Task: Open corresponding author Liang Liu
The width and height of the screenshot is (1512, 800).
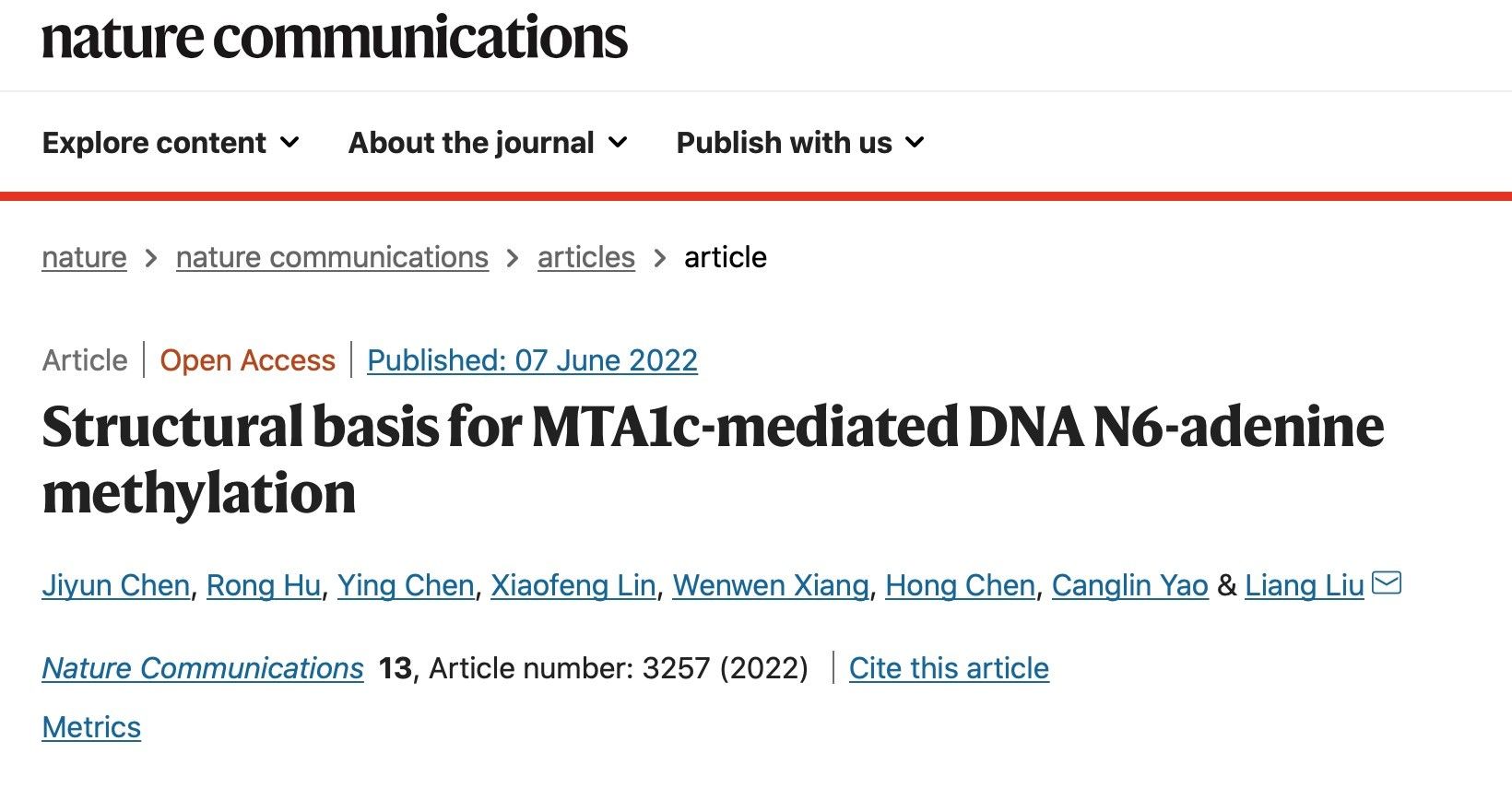Action: [1304, 585]
